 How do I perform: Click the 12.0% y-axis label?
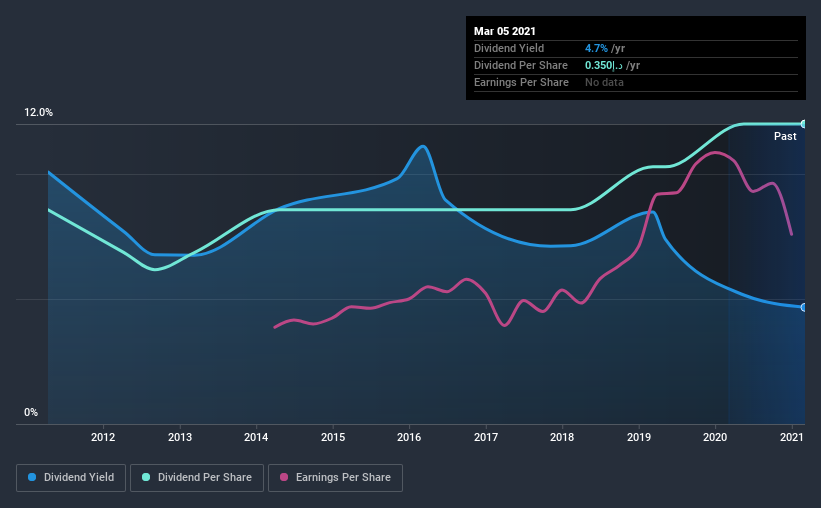point(38,113)
